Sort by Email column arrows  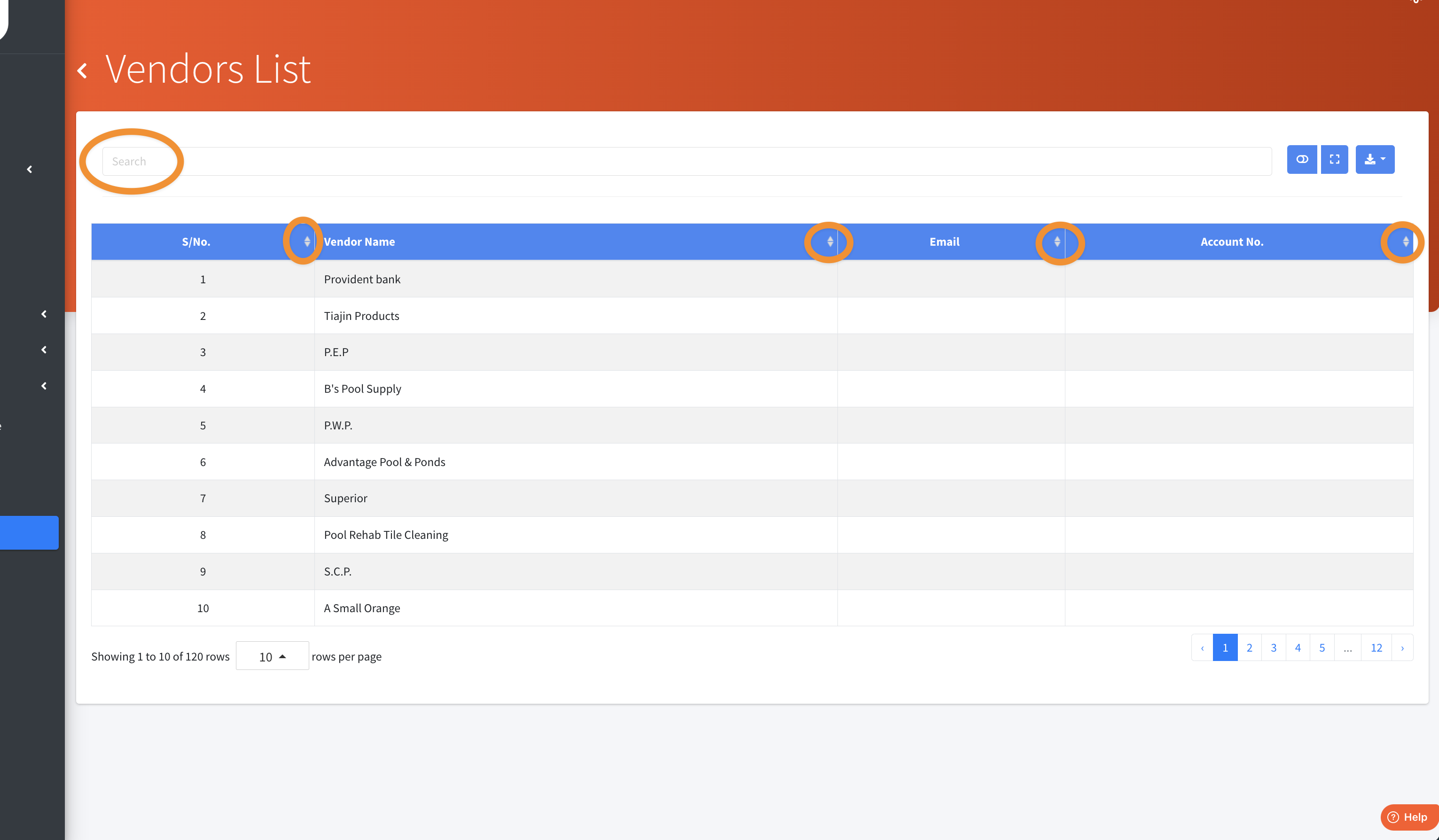click(1057, 241)
